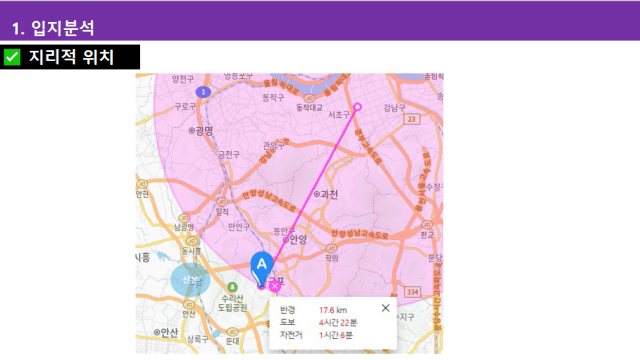Click the 지리적 위치 heading

71,57
